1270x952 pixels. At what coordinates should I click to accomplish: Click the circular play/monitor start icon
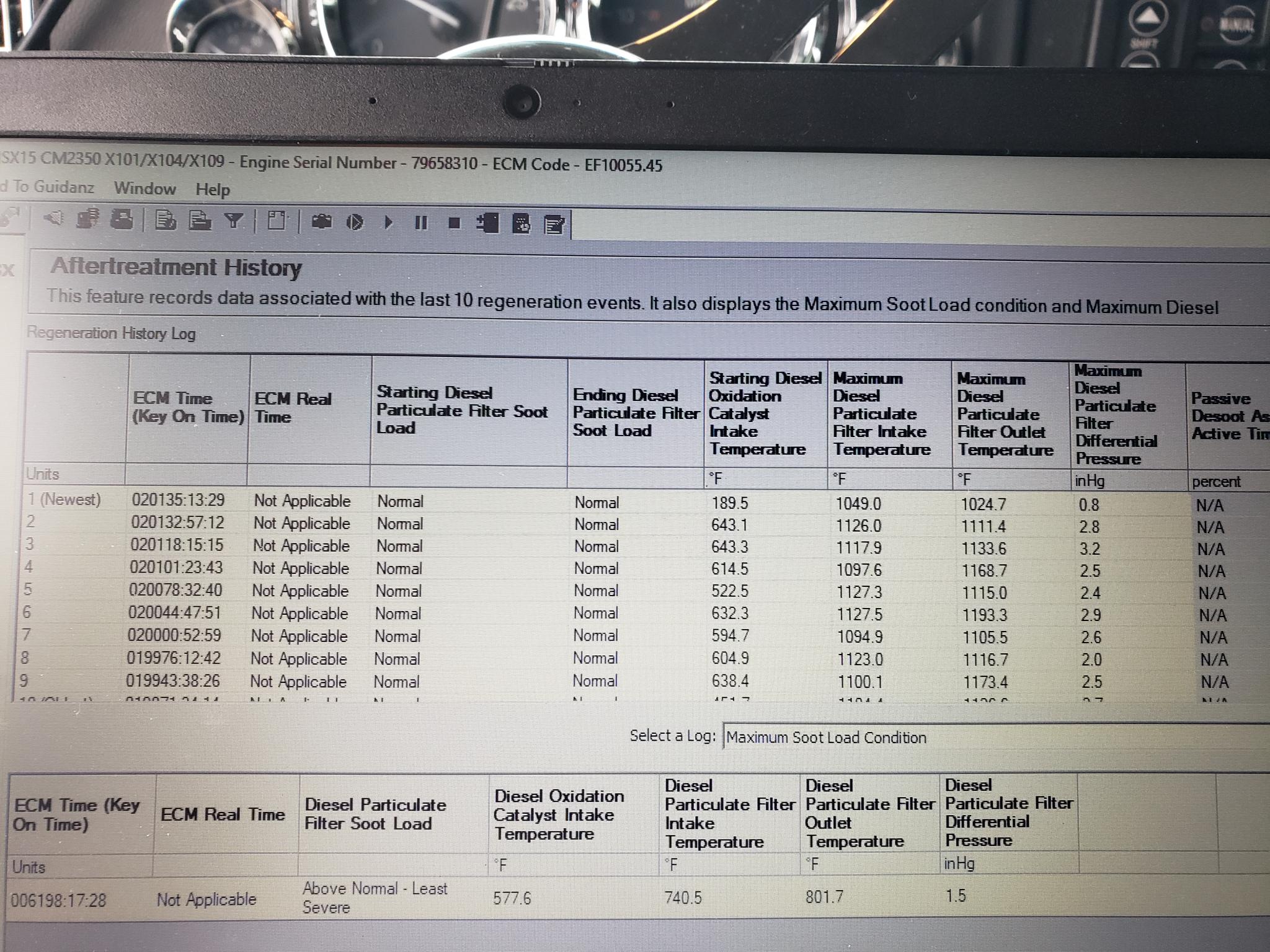pos(355,222)
